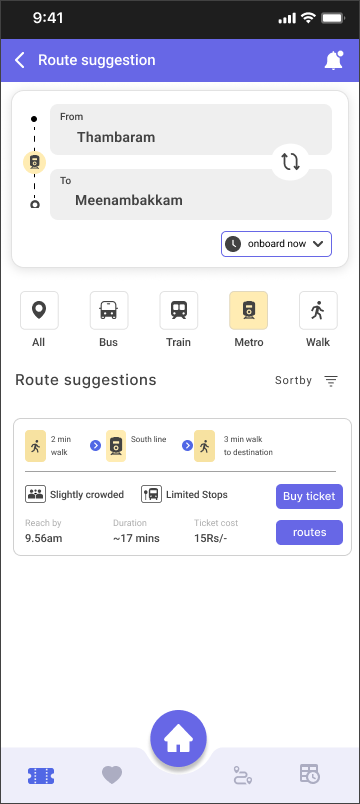The width and height of the screenshot is (360, 804).
Task: Tap the back arrow in header
Action: coord(19,60)
